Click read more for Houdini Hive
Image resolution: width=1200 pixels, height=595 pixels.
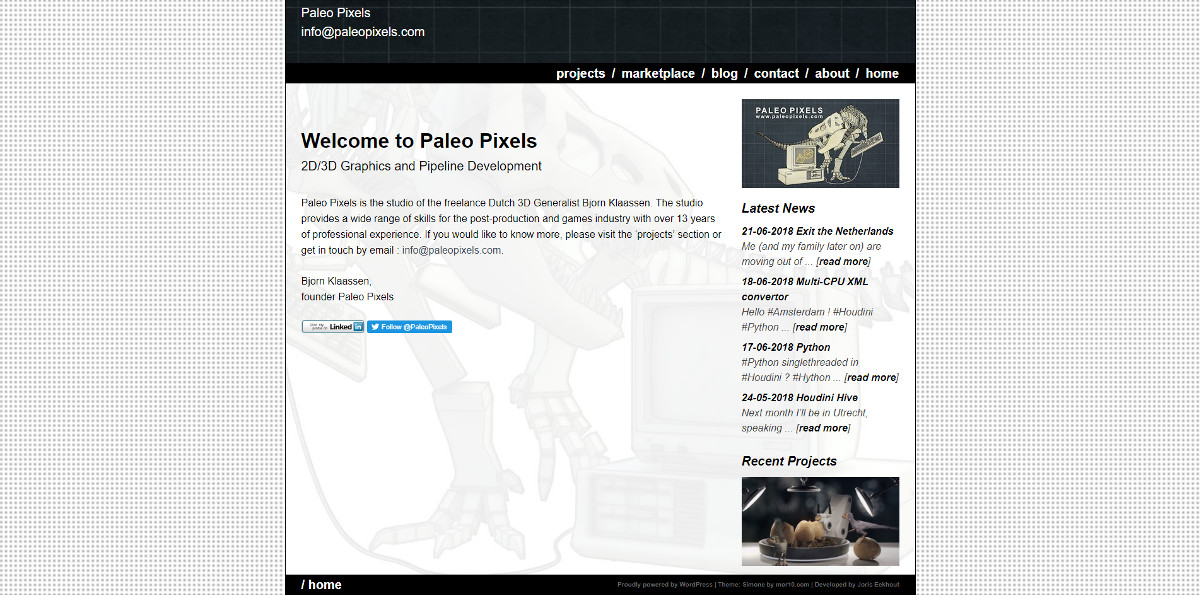tap(822, 427)
